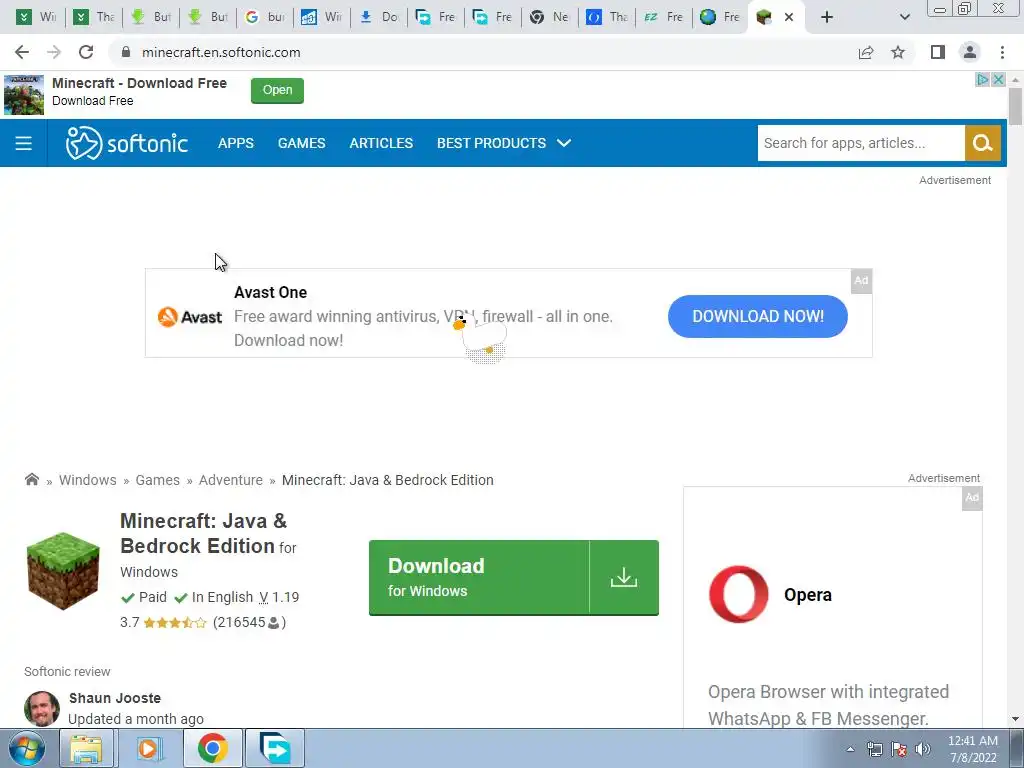
Task: Click the green Open button in top ad
Action: coord(278,90)
